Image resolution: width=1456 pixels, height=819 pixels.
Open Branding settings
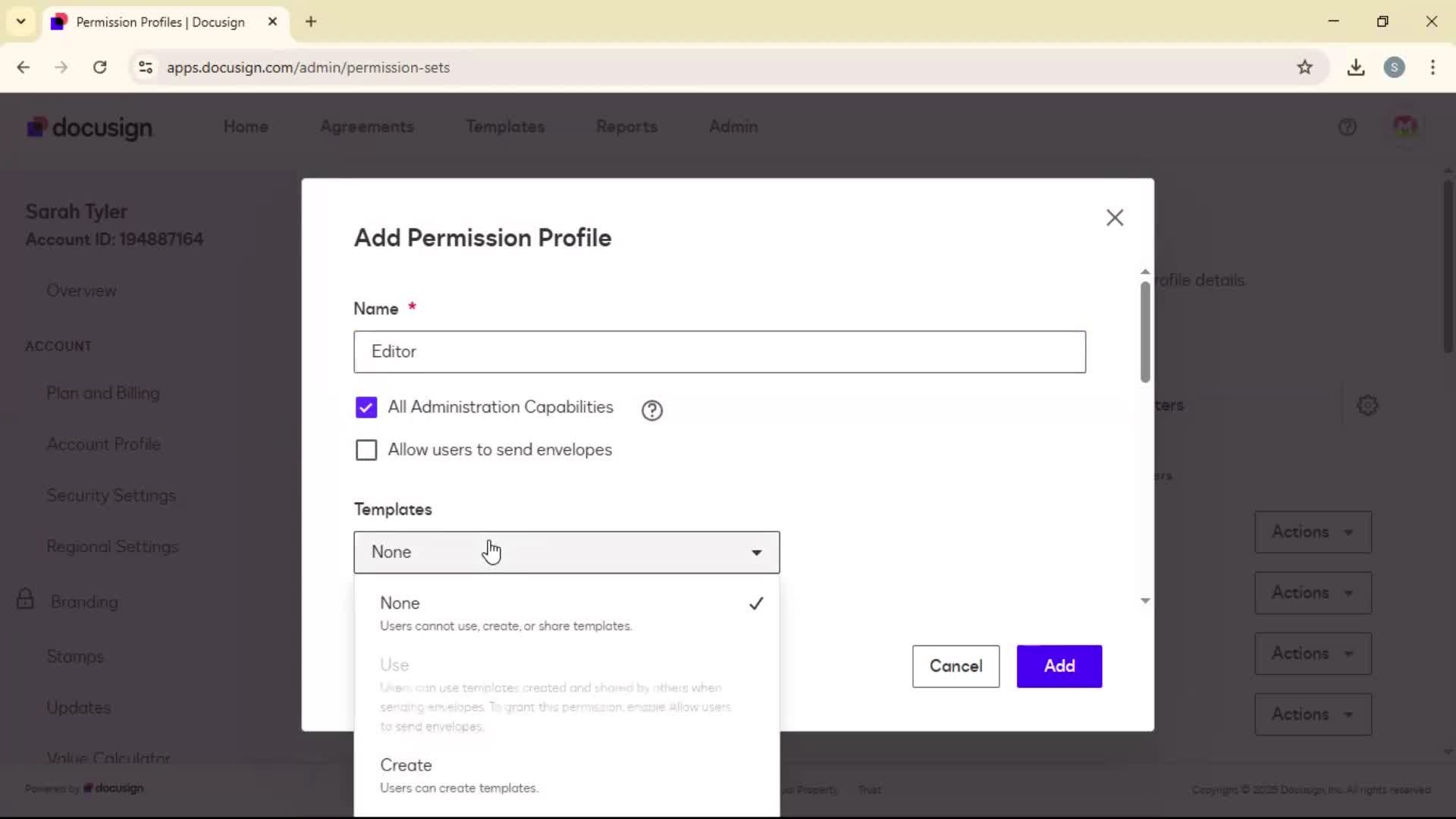[x=84, y=601]
